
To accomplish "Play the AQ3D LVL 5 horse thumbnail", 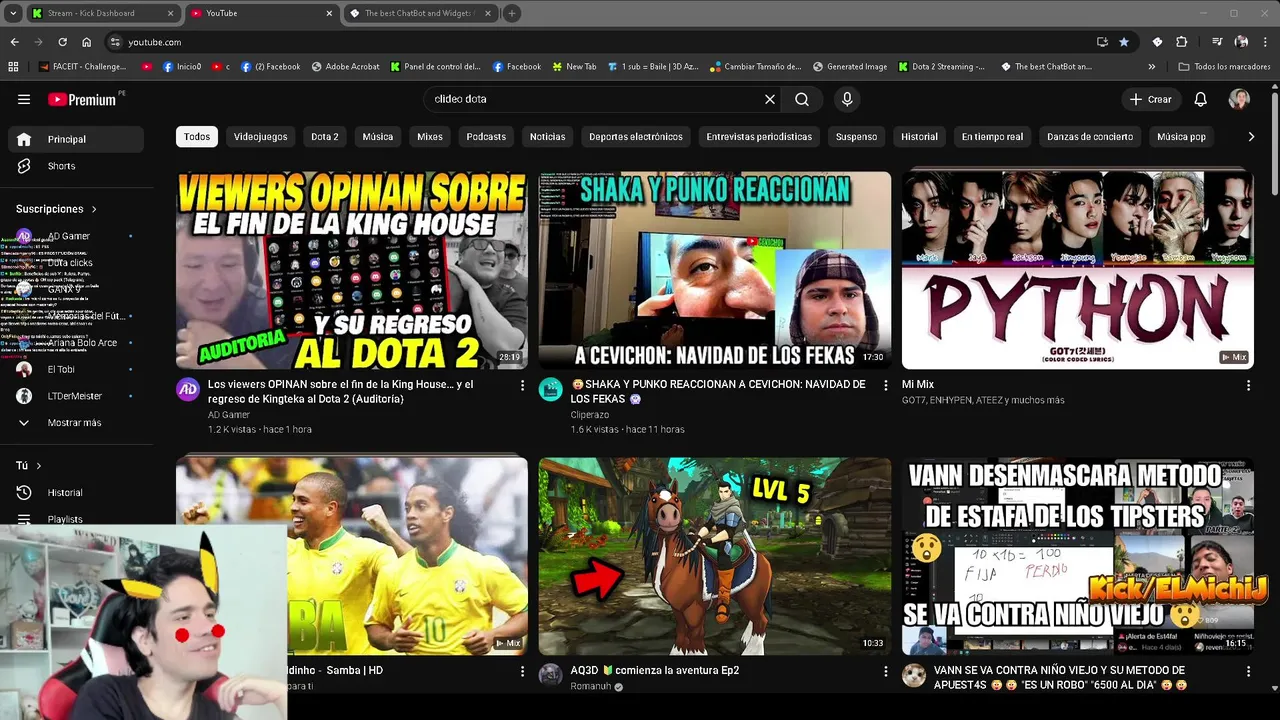I will click(x=715, y=556).
